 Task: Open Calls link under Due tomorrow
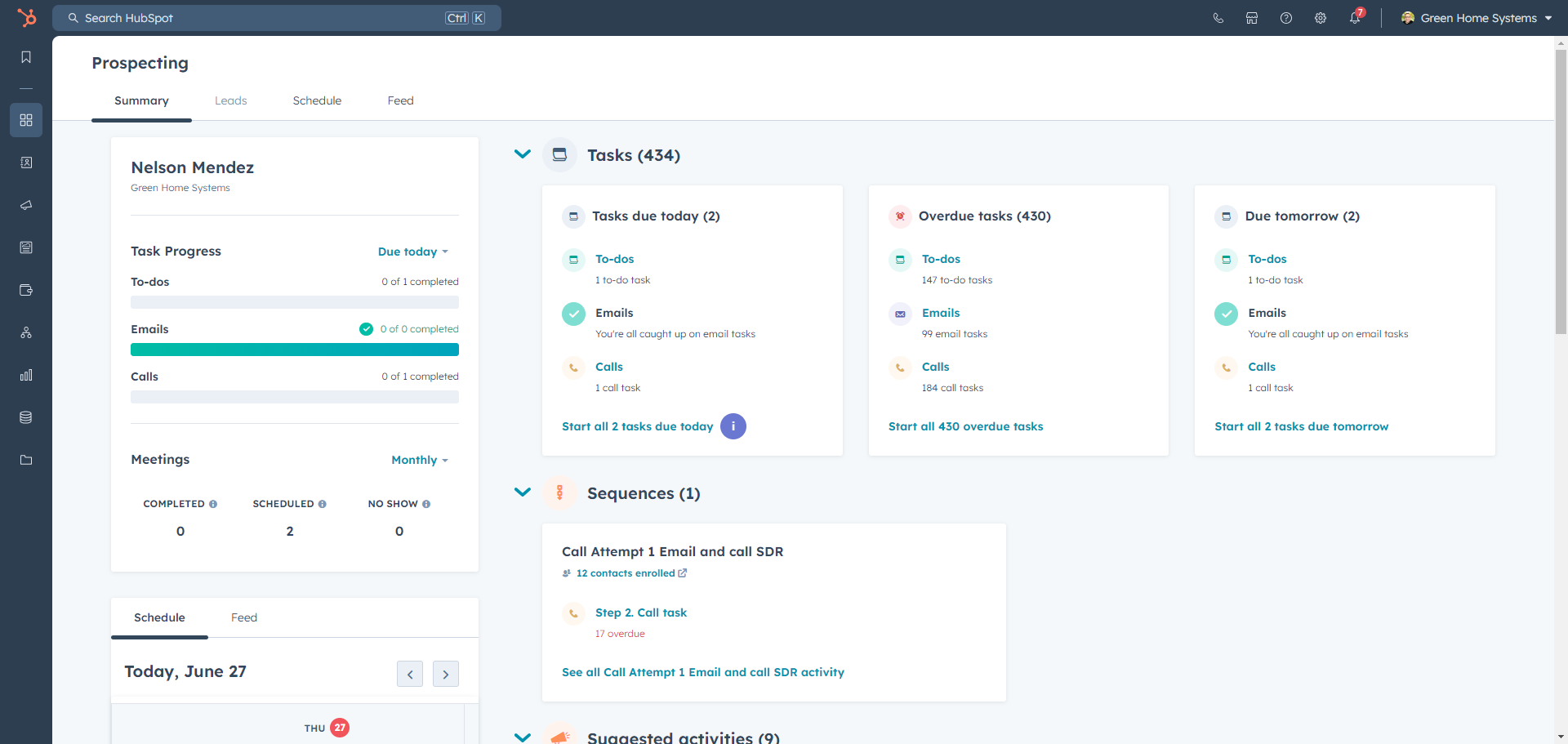pos(1262,367)
